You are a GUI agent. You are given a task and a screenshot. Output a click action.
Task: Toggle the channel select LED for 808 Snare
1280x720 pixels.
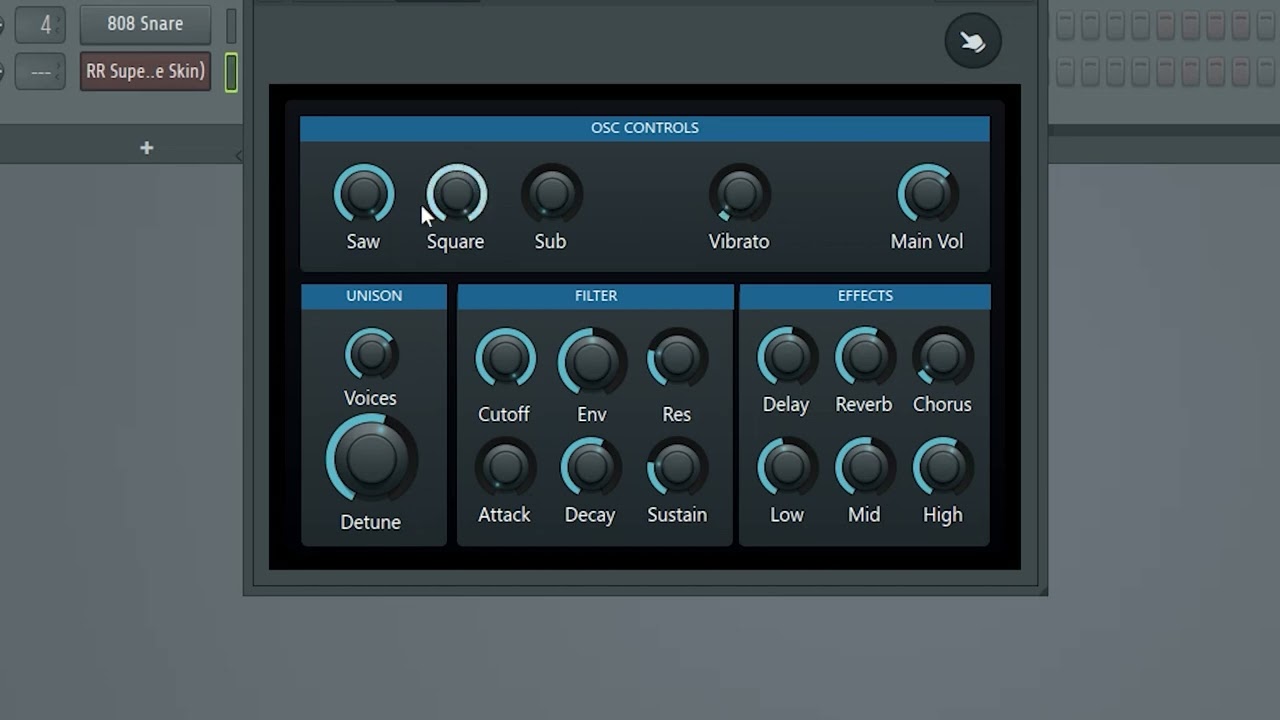tap(231, 25)
